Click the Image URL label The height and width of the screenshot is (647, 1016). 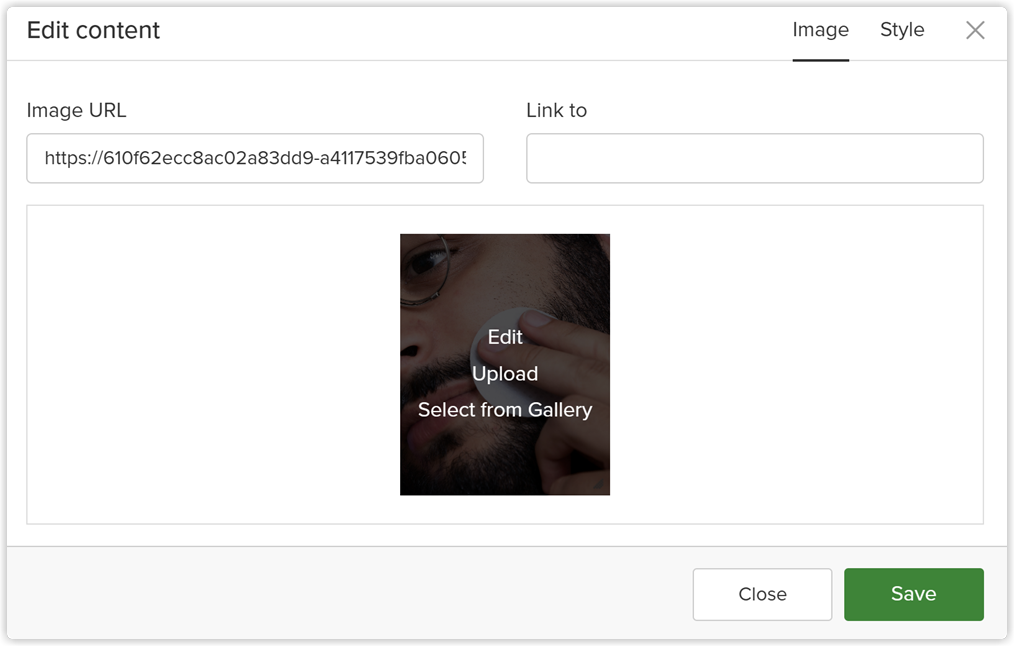(76, 110)
